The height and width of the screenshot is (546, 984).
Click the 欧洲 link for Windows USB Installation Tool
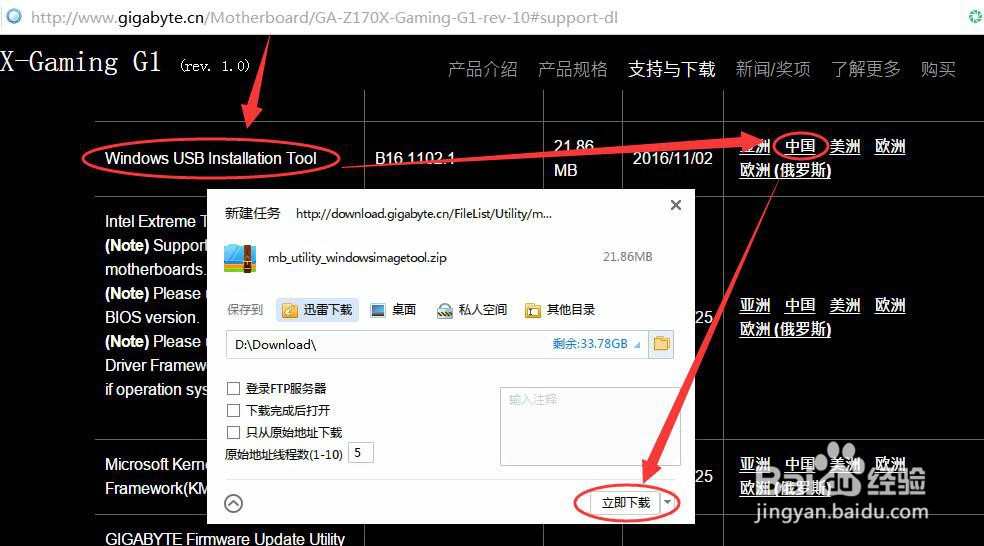(890, 146)
